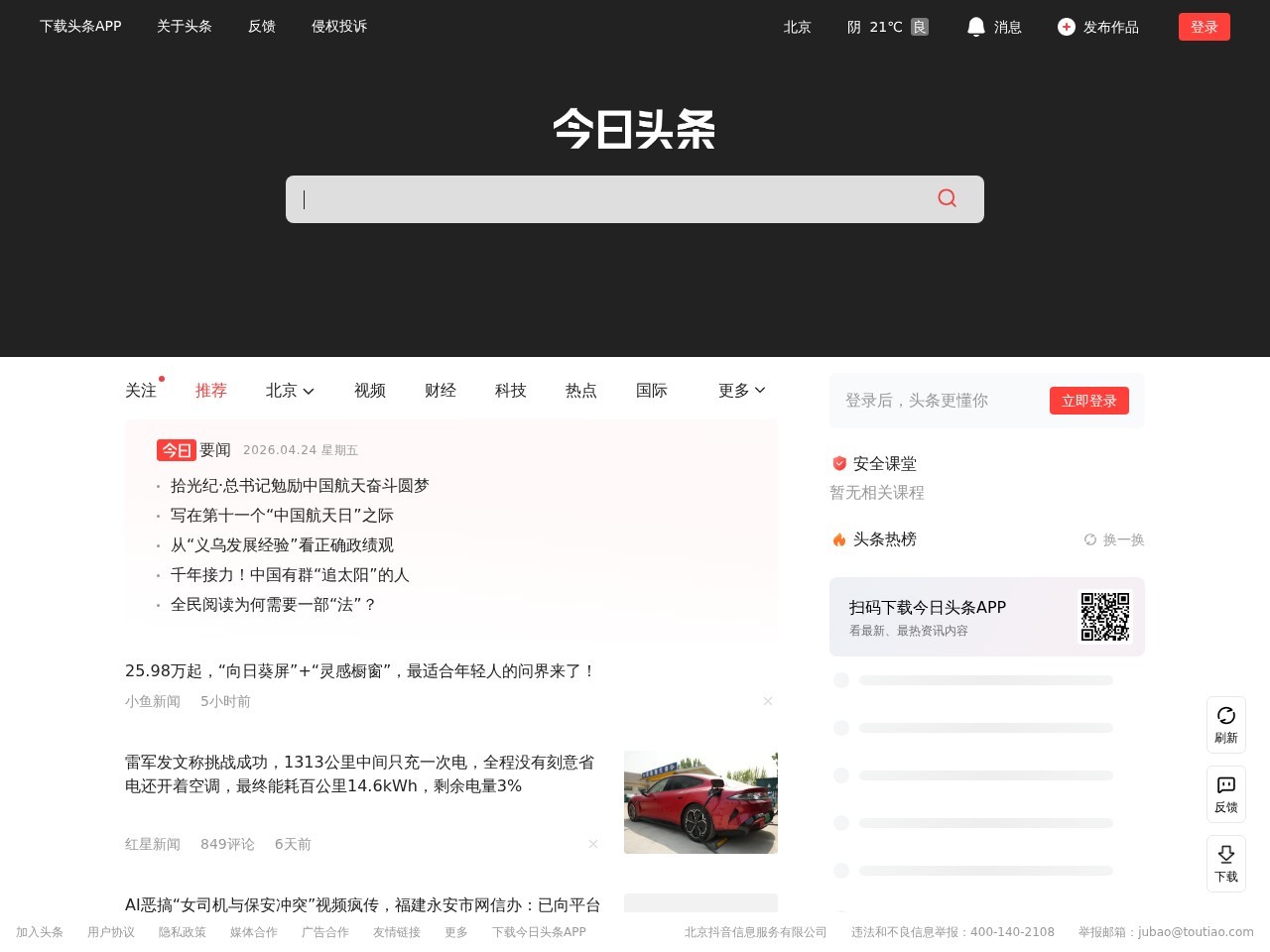The image size is (1270, 952).
Task: Click the 安全课堂 shield icon
Action: pos(838,463)
